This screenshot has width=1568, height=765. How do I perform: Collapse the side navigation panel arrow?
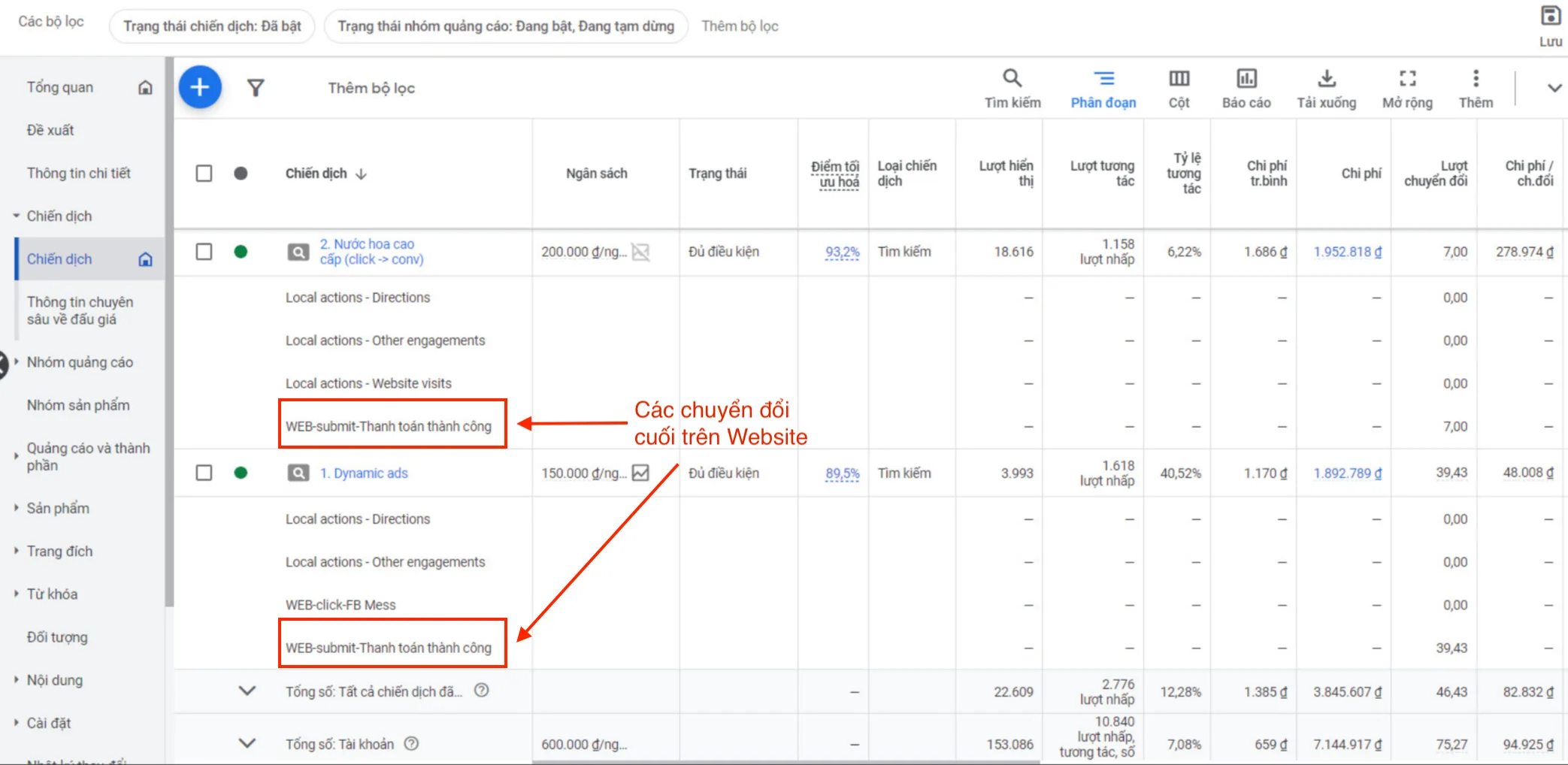pos(3,364)
